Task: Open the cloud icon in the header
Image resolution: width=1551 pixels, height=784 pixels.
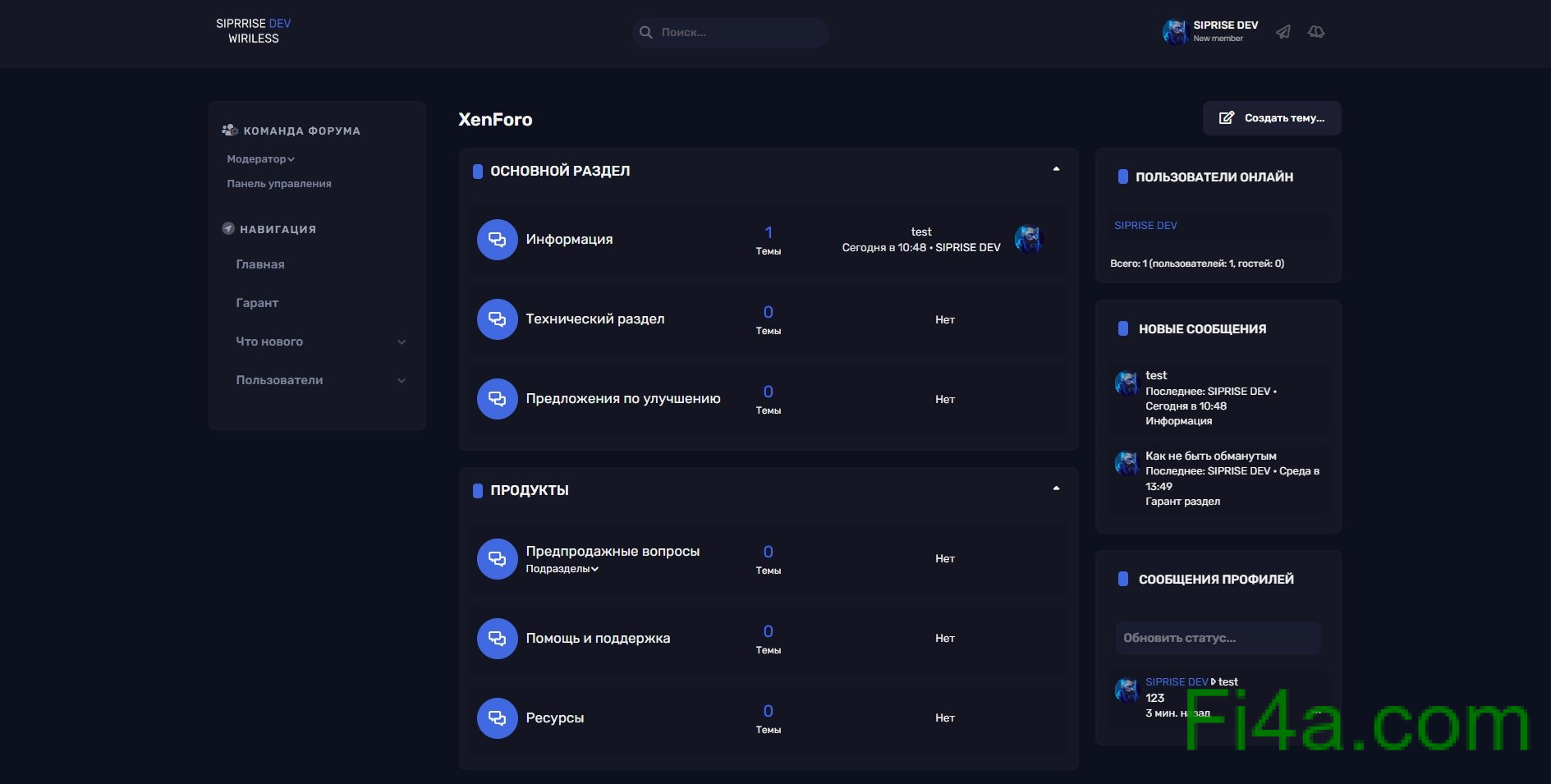Action: coord(1316,32)
